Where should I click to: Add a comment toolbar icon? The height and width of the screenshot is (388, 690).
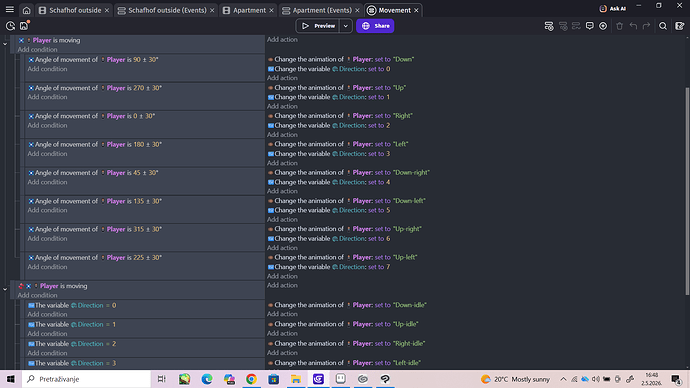(590, 26)
